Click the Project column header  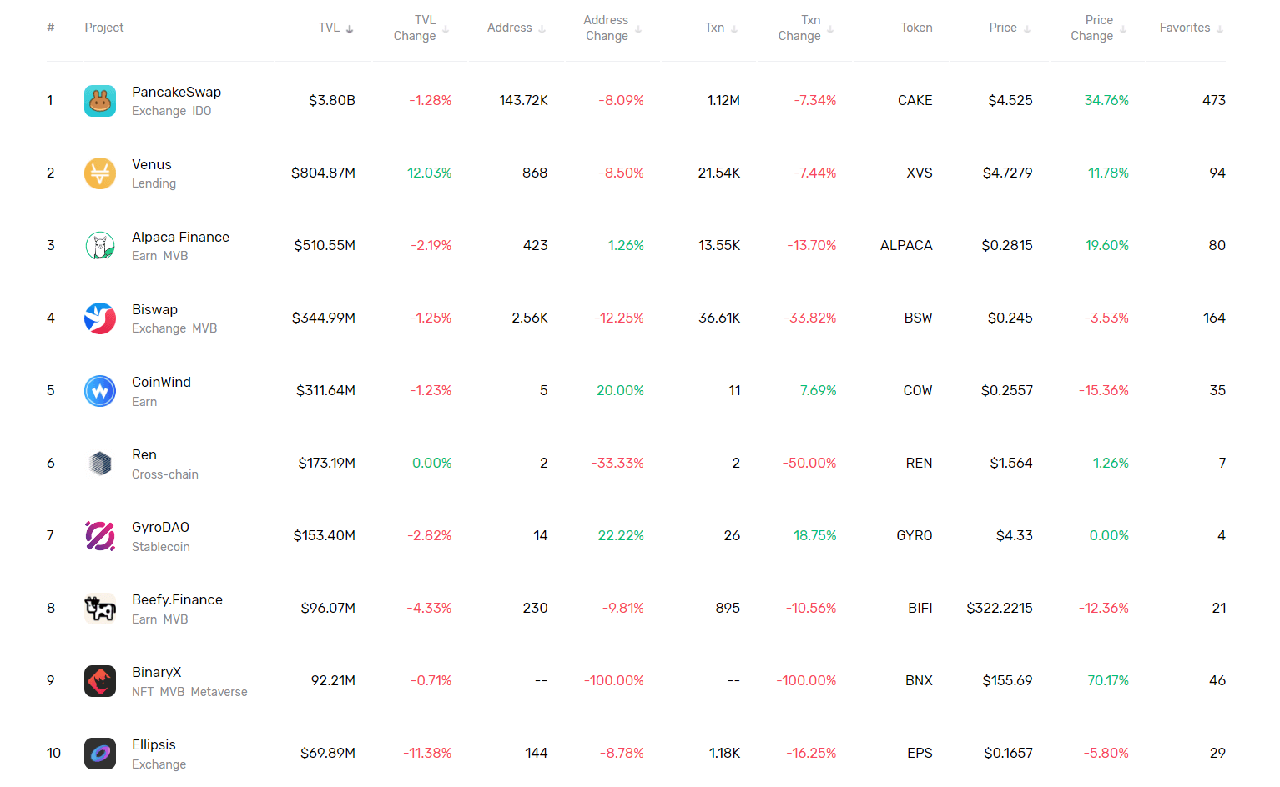[104, 28]
